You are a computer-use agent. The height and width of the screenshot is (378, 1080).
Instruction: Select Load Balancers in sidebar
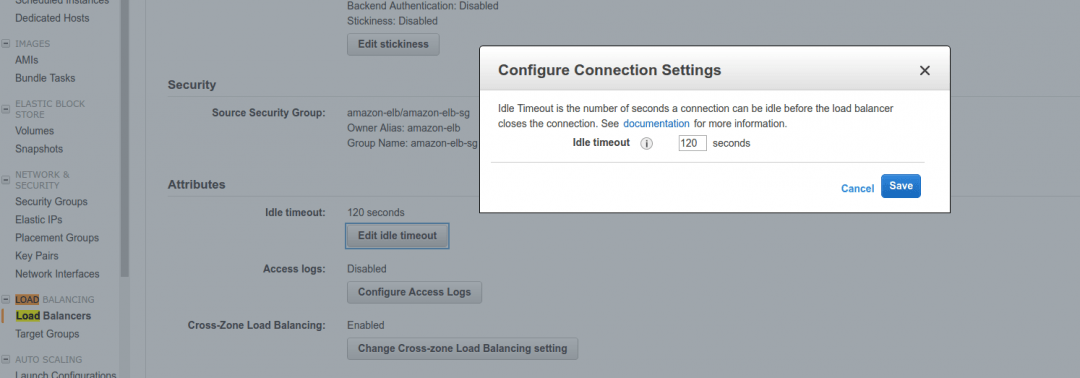click(53, 316)
